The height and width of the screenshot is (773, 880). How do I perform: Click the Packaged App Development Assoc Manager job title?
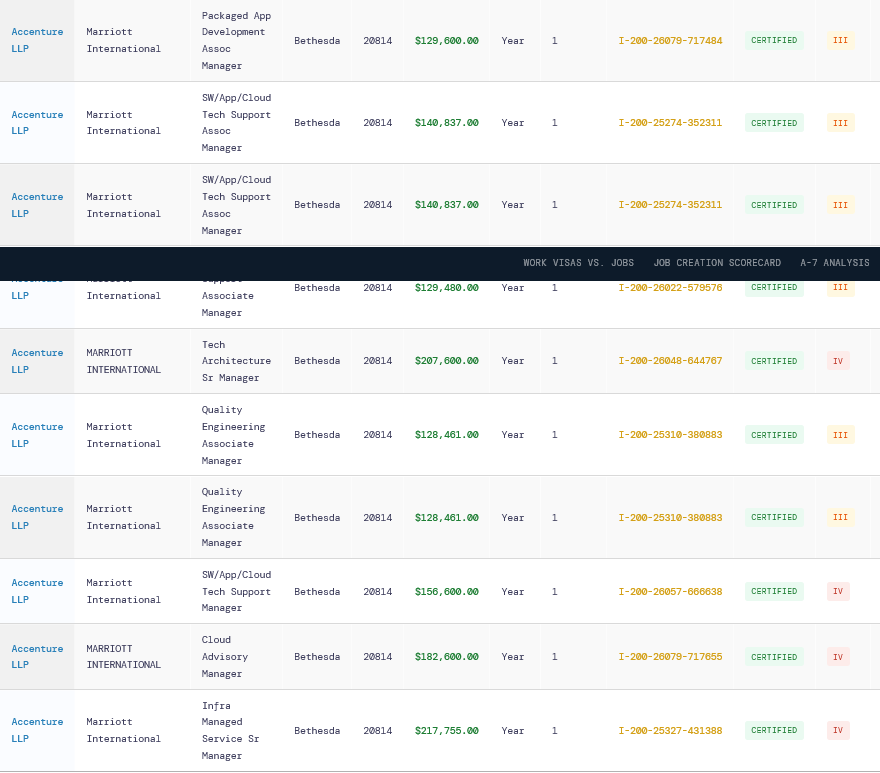236,40
